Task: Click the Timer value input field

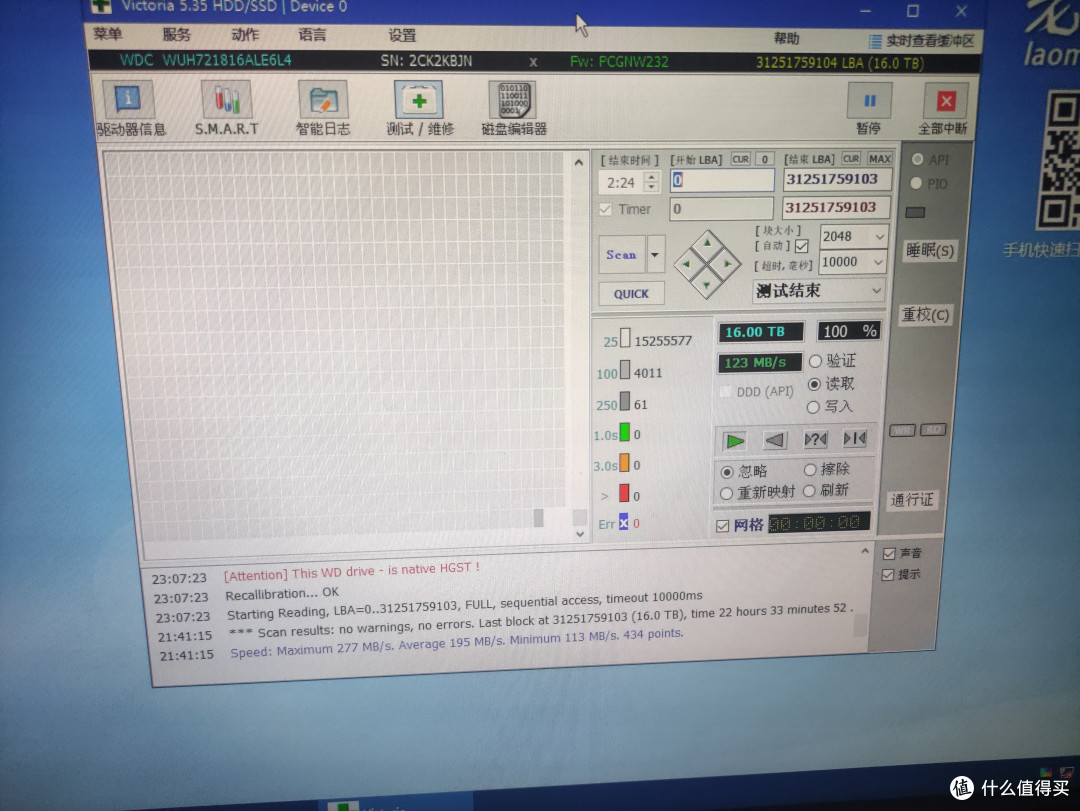Action: coord(721,209)
